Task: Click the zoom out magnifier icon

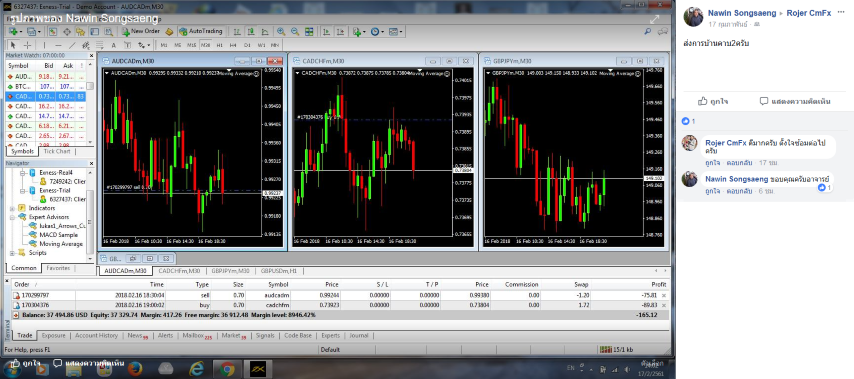Action: [295, 32]
